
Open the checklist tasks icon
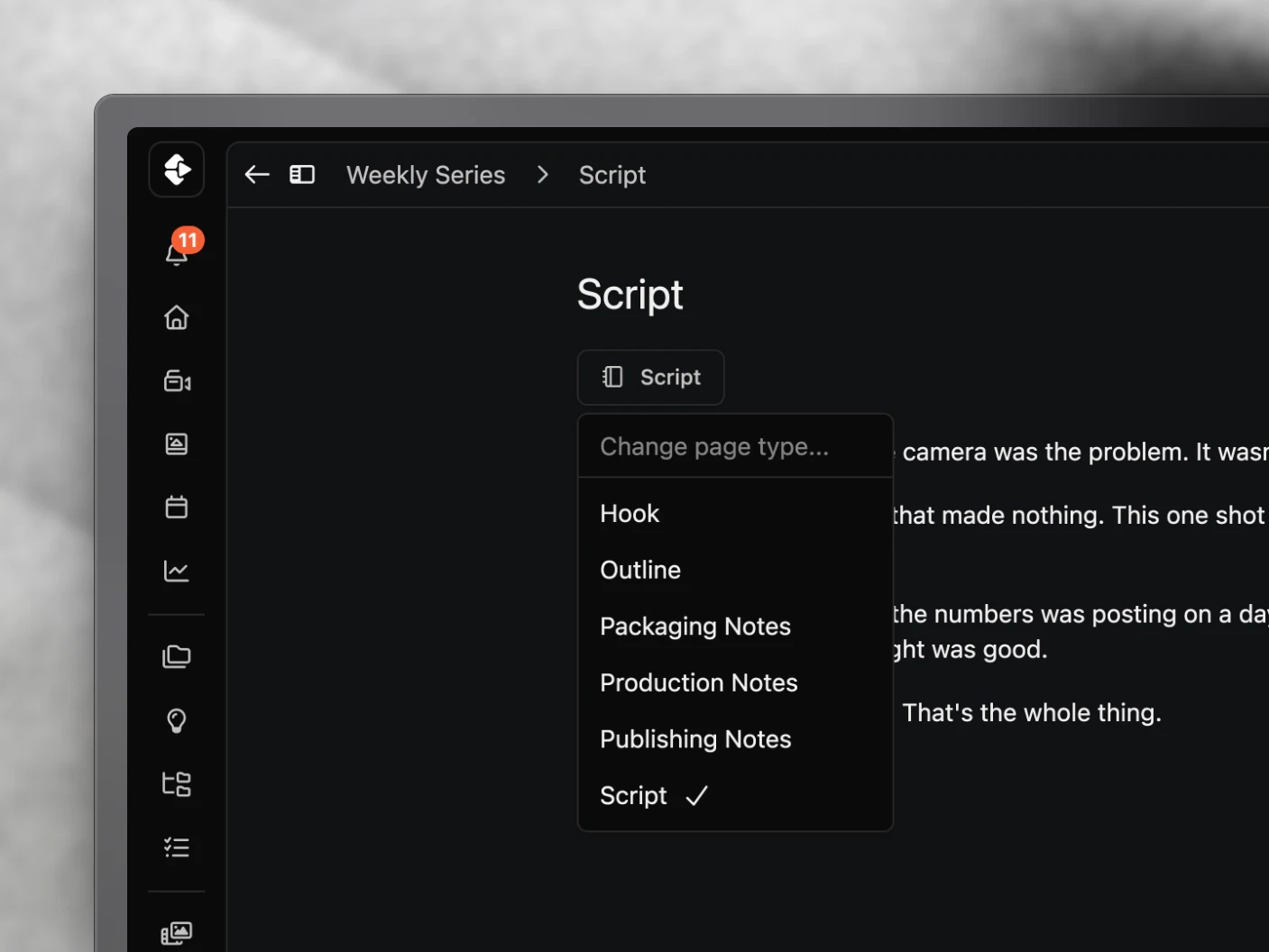click(x=177, y=847)
